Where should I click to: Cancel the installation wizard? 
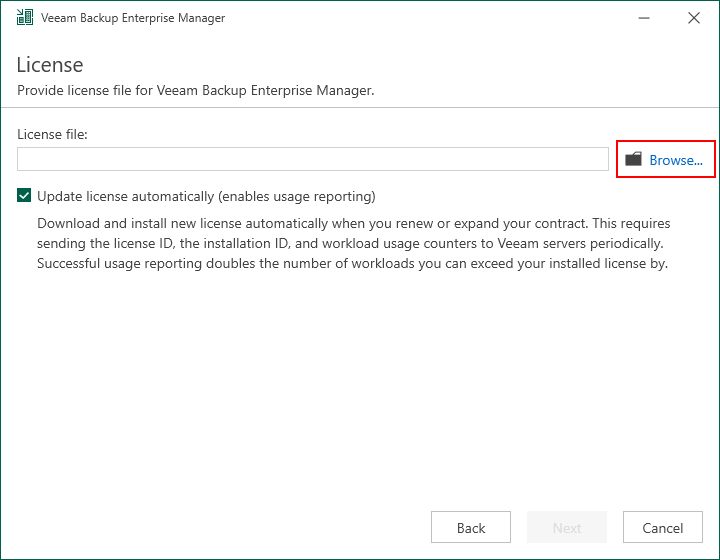click(663, 527)
